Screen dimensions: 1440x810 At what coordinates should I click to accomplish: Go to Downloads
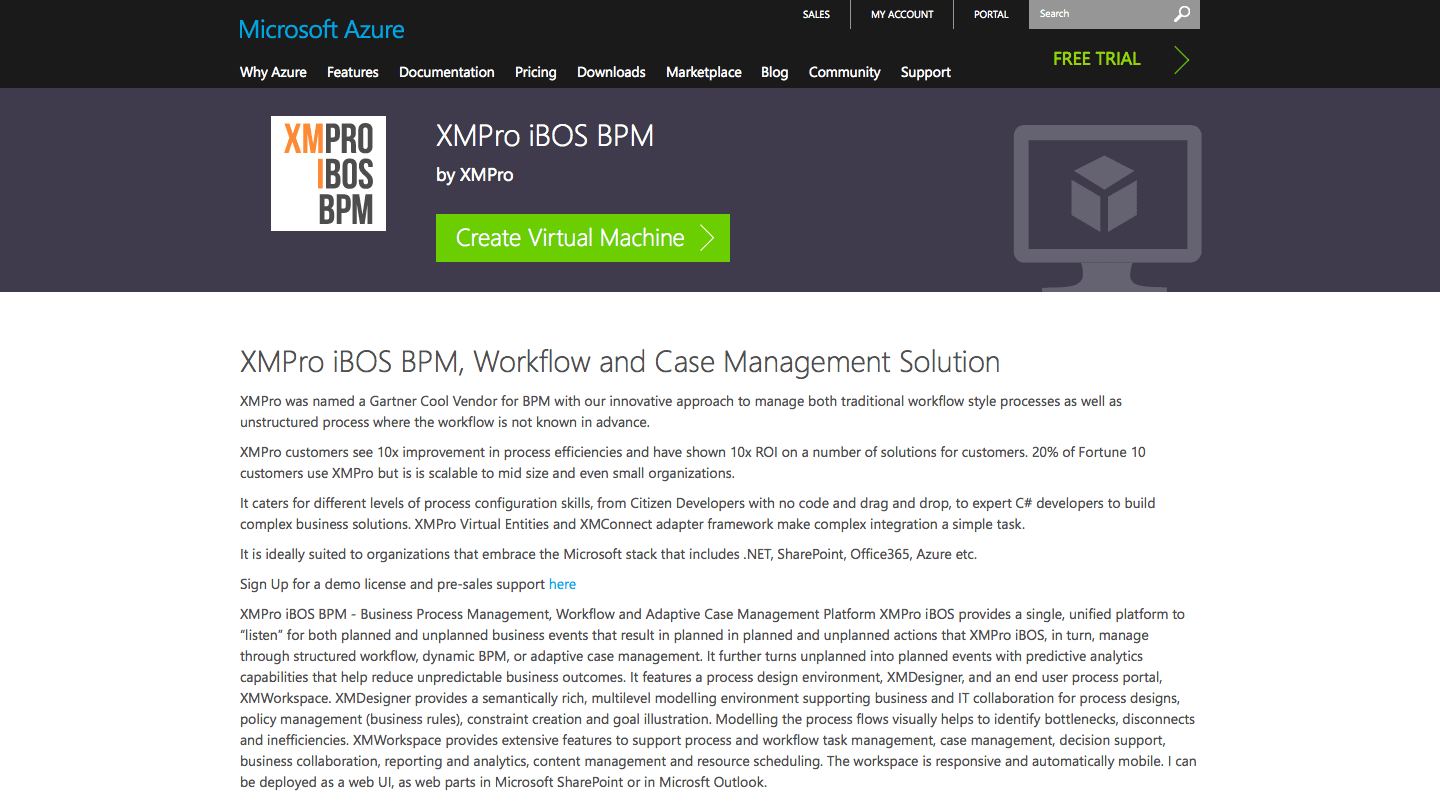coord(611,72)
